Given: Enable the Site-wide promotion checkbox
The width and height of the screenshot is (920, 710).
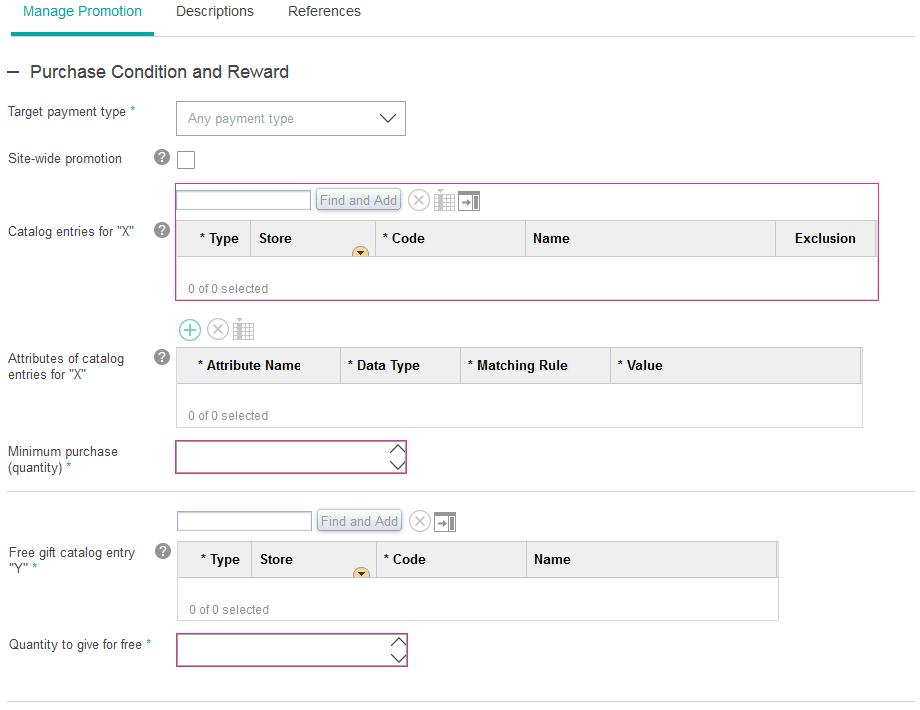Looking at the screenshot, I should (x=186, y=160).
